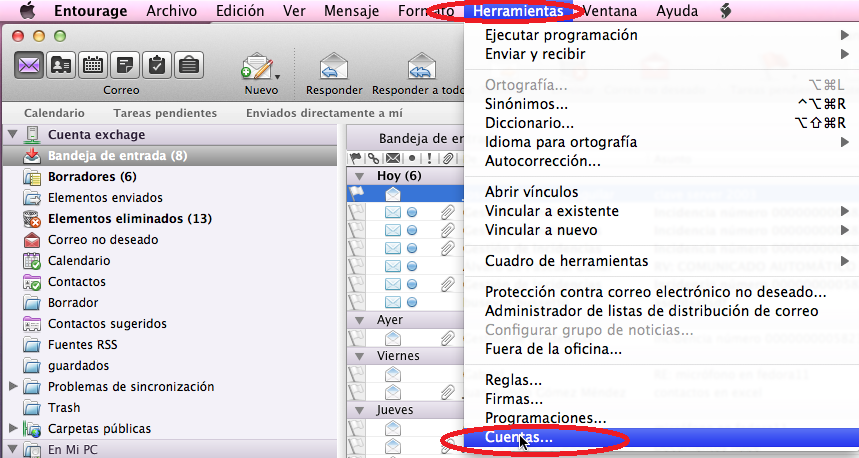Choose Cuentas... from Herramientas menu
Image resolution: width=859 pixels, height=458 pixels.
(661, 437)
